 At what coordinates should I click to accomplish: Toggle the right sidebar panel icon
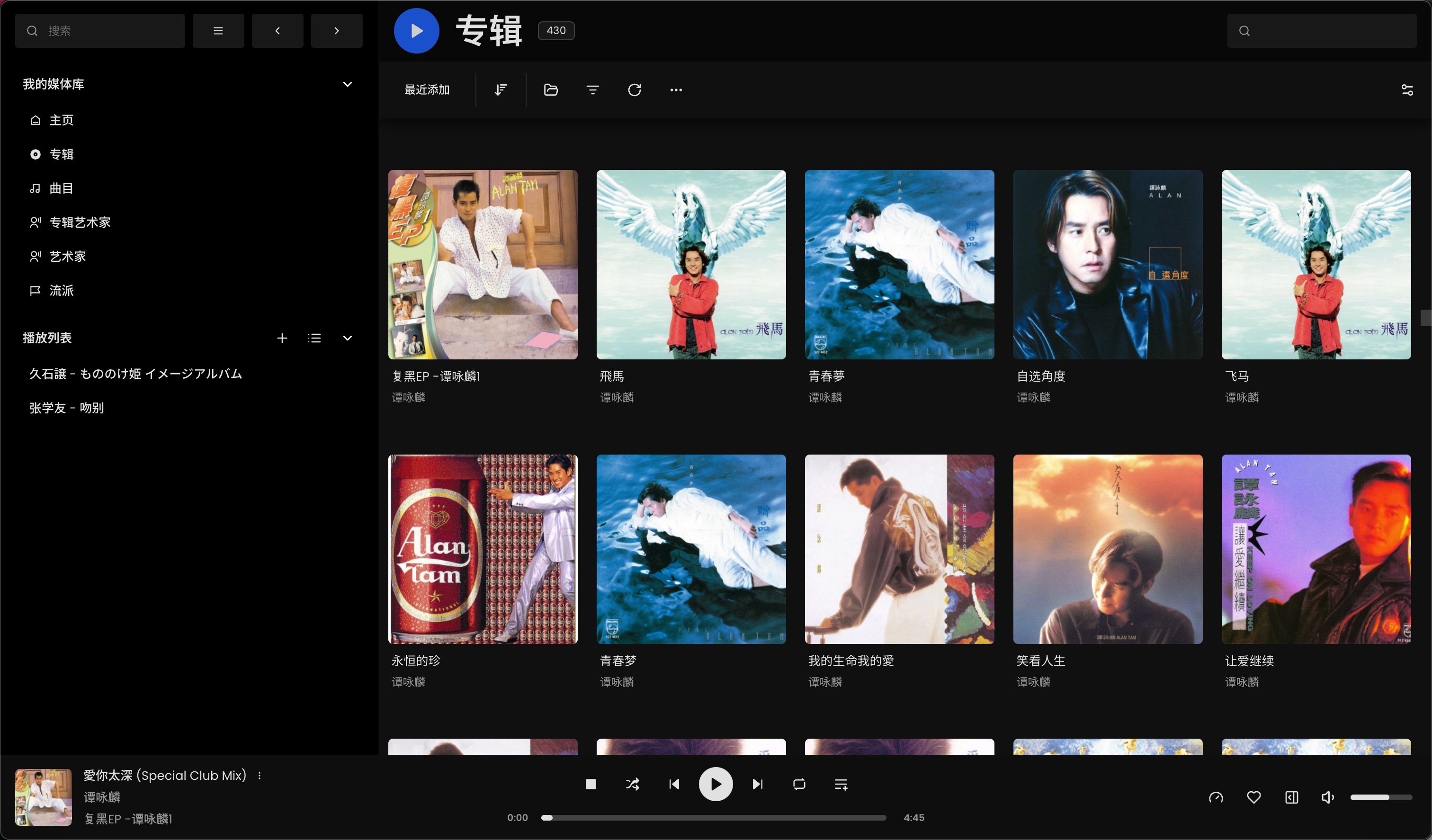click(1291, 797)
